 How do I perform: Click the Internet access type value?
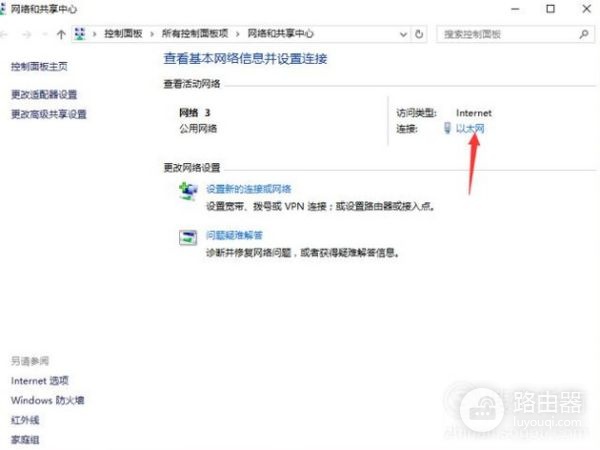click(474, 113)
